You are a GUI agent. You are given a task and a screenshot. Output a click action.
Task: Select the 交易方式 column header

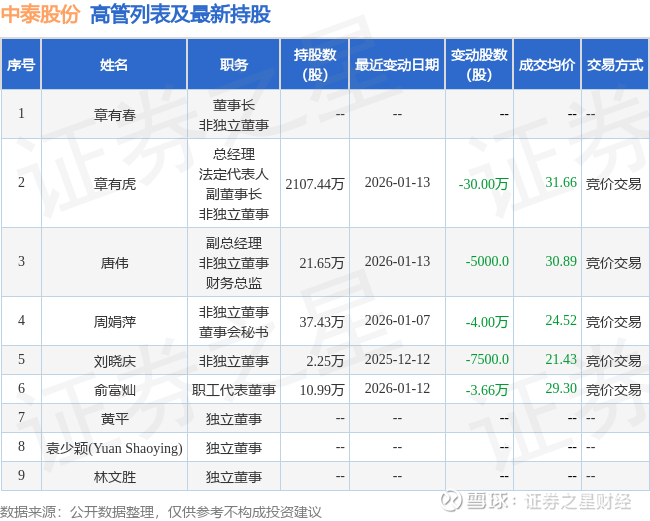coord(615,65)
